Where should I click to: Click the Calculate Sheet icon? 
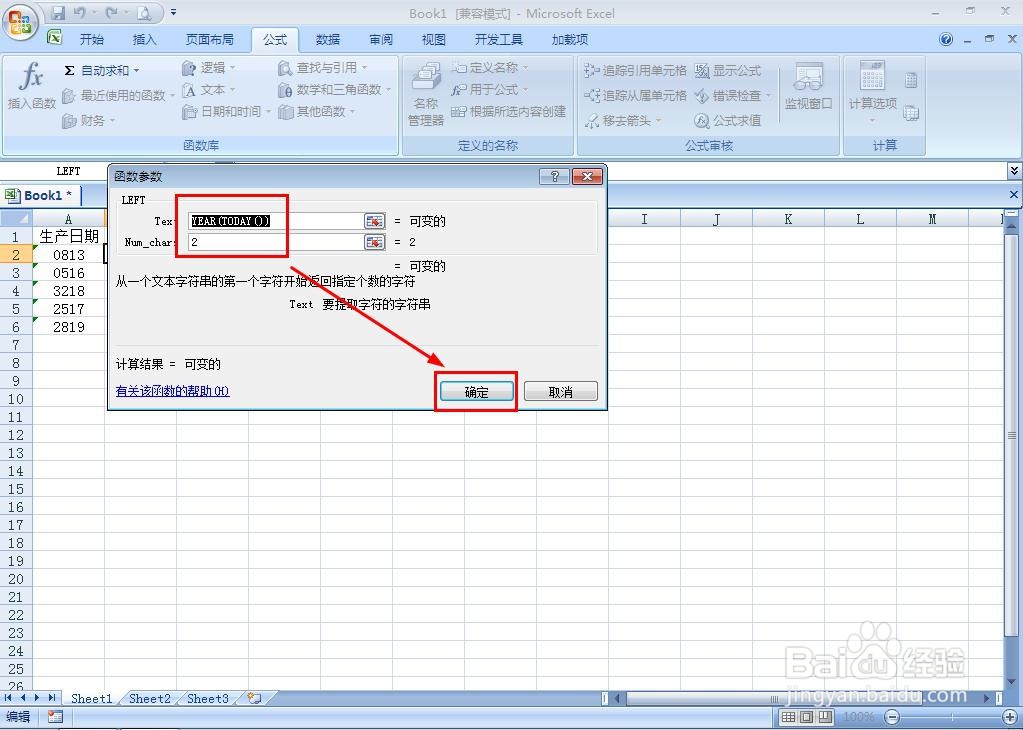(911, 113)
